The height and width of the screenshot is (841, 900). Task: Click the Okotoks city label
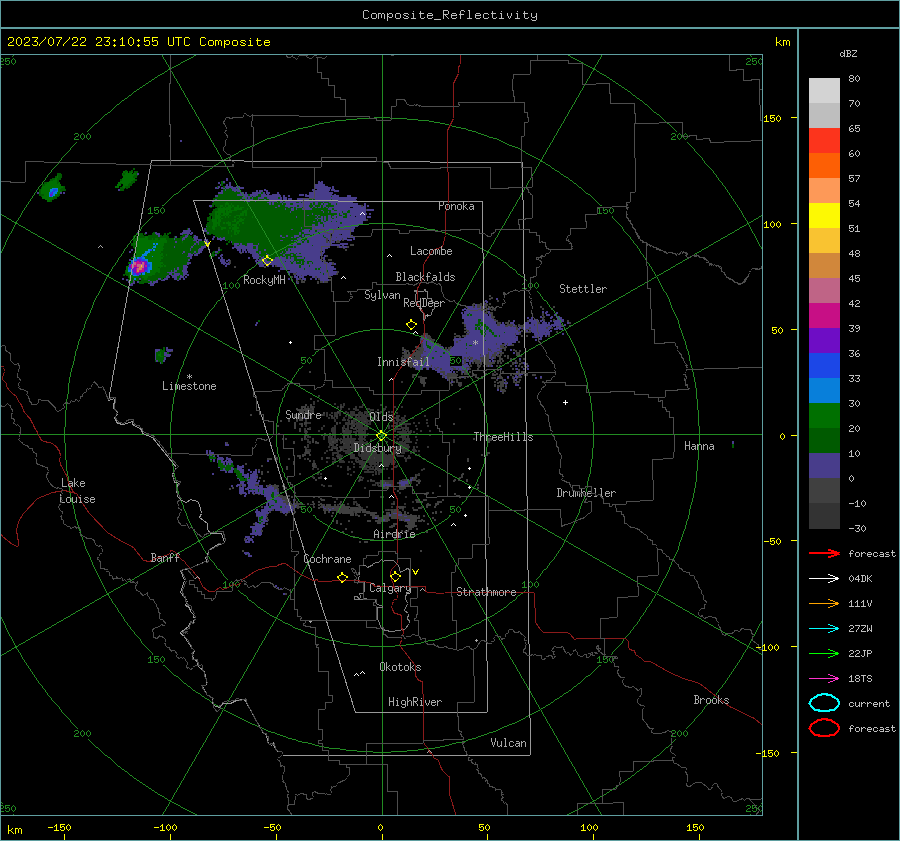pyautogui.click(x=400, y=667)
